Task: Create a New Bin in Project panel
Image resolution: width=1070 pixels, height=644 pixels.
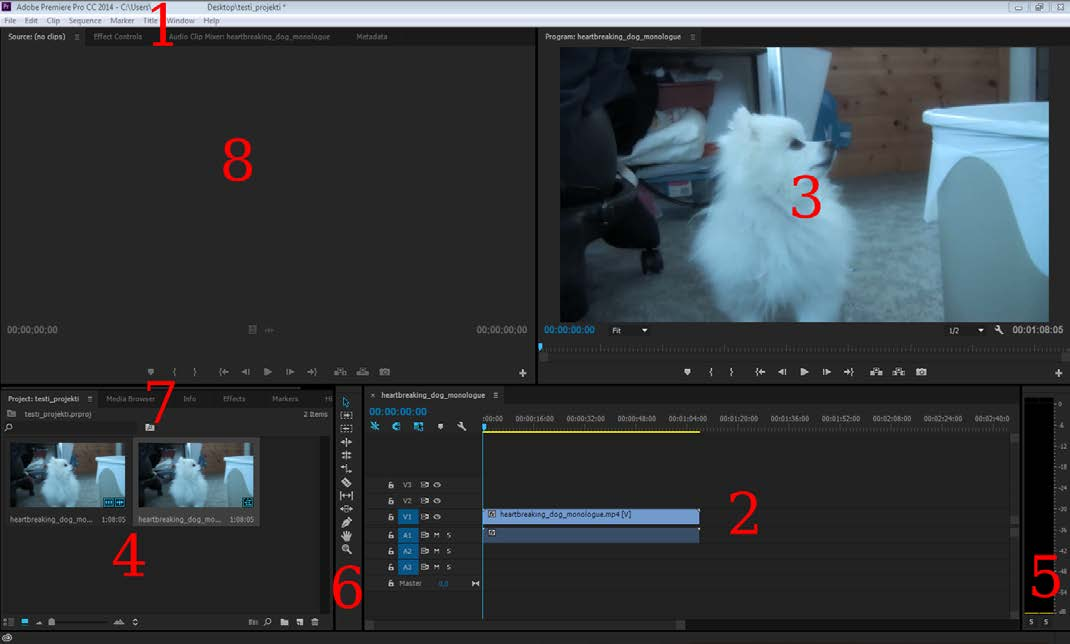Action: click(284, 622)
